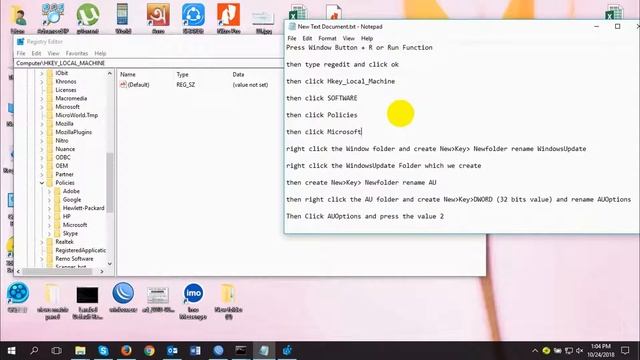Screen dimensions: 640x360
Task: Select the Policies tree folder
Action: (x=65, y=183)
